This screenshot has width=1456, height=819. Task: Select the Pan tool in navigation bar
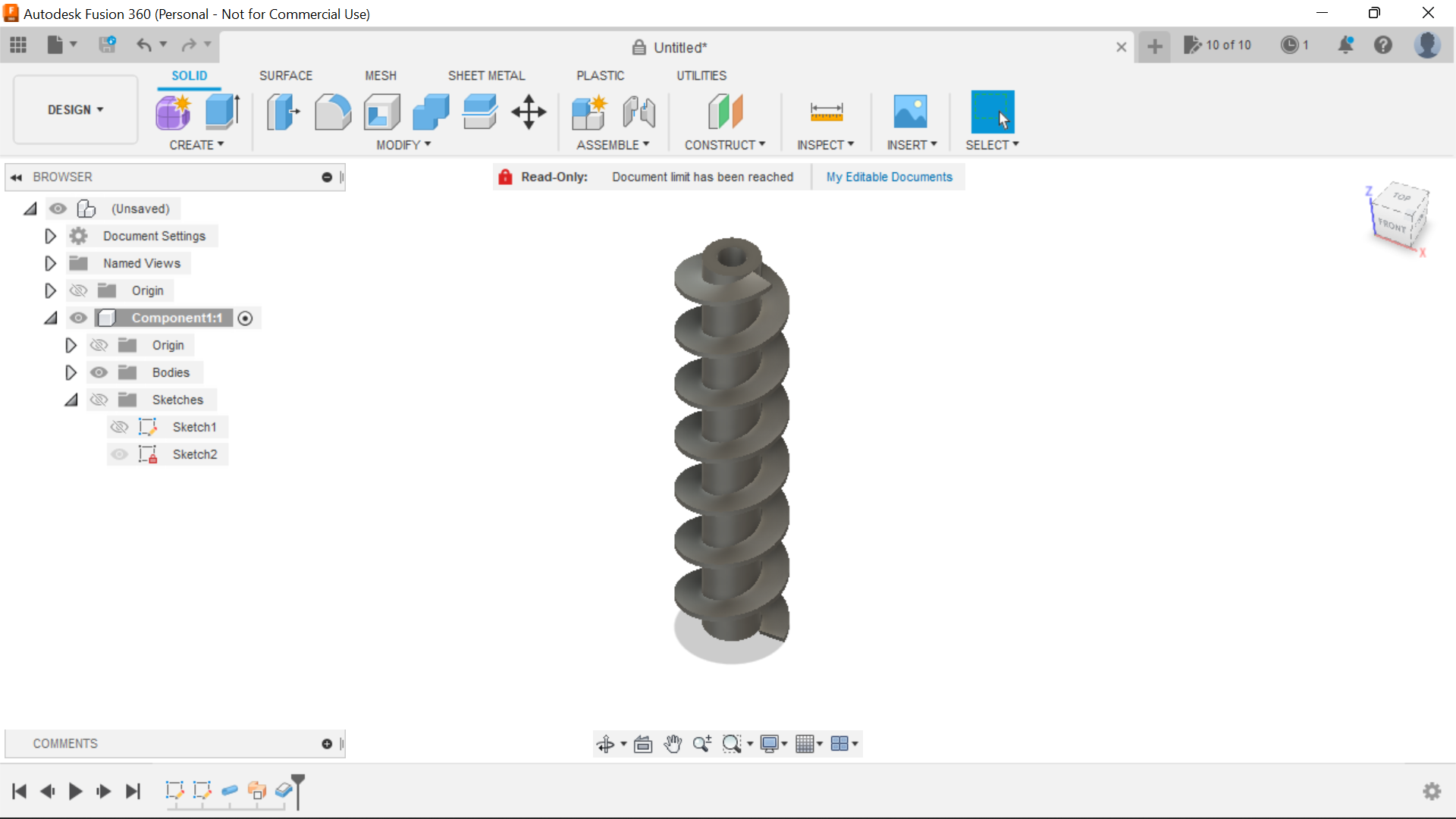(673, 744)
